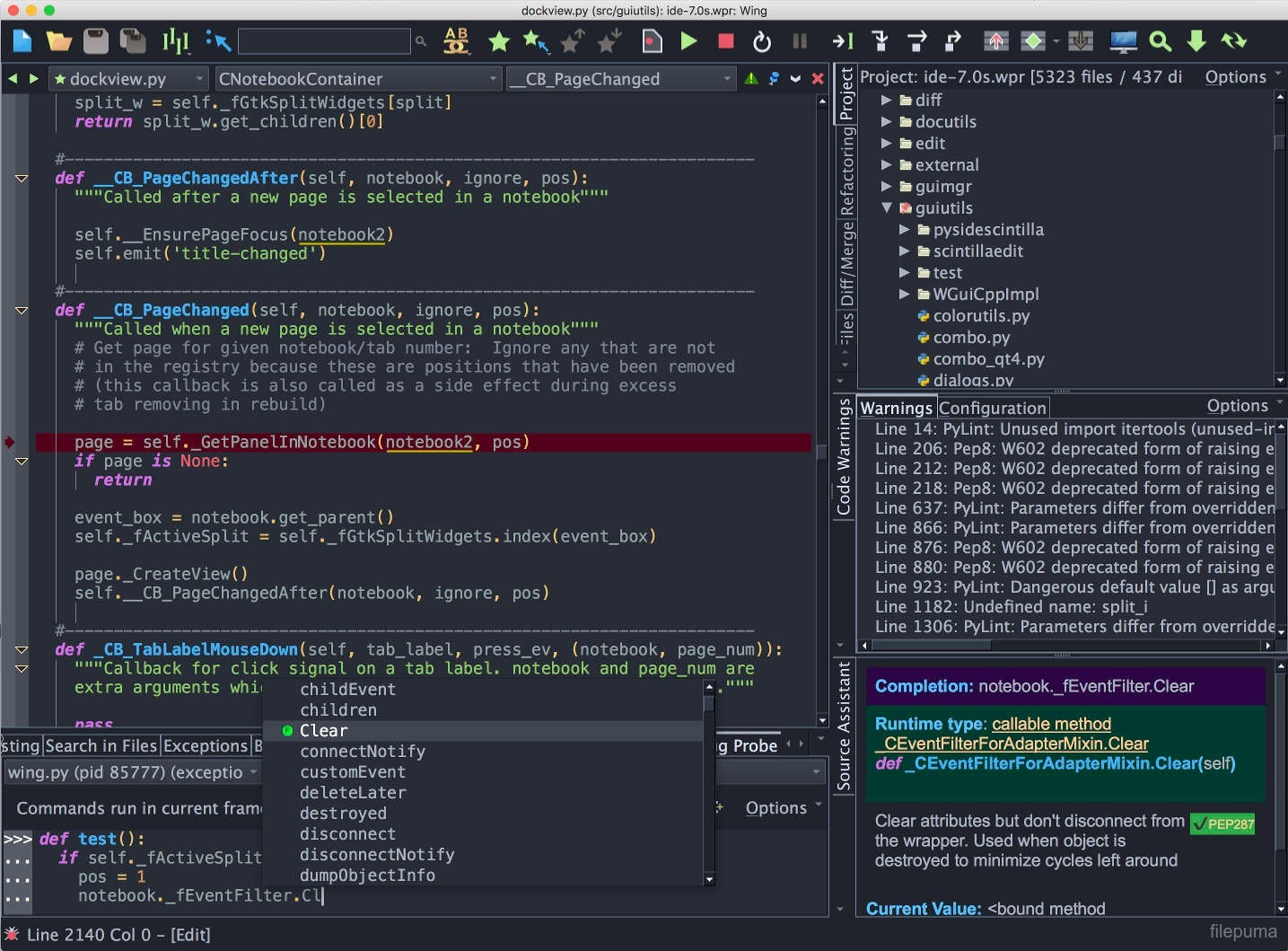The height and width of the screenshot is (951, 1288).
Task: Start debugging with the green play icon
Action: click(688, 41)
